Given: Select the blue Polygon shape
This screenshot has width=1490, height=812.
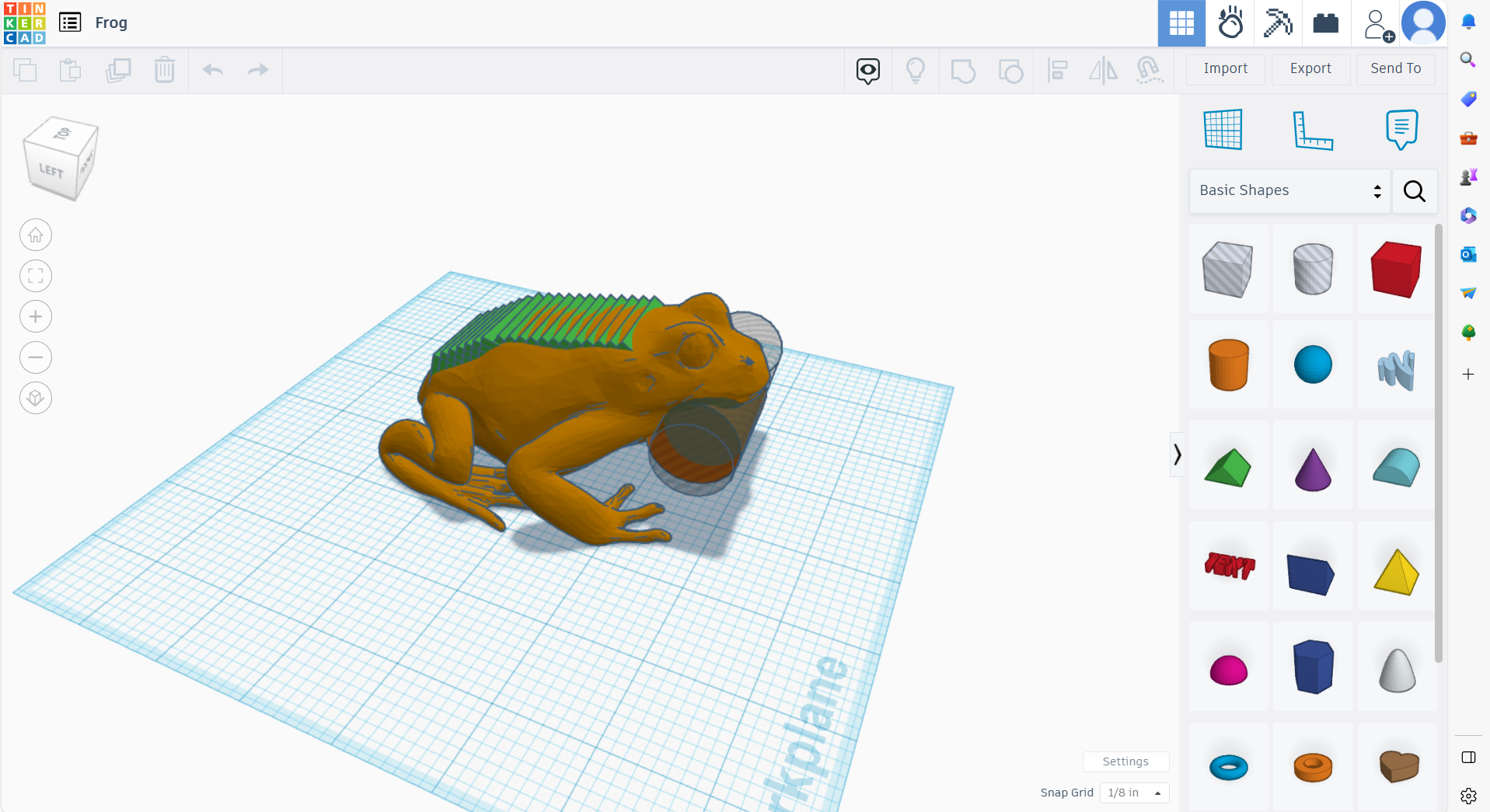Looking at the screenshot, I should coord(1314,667).
